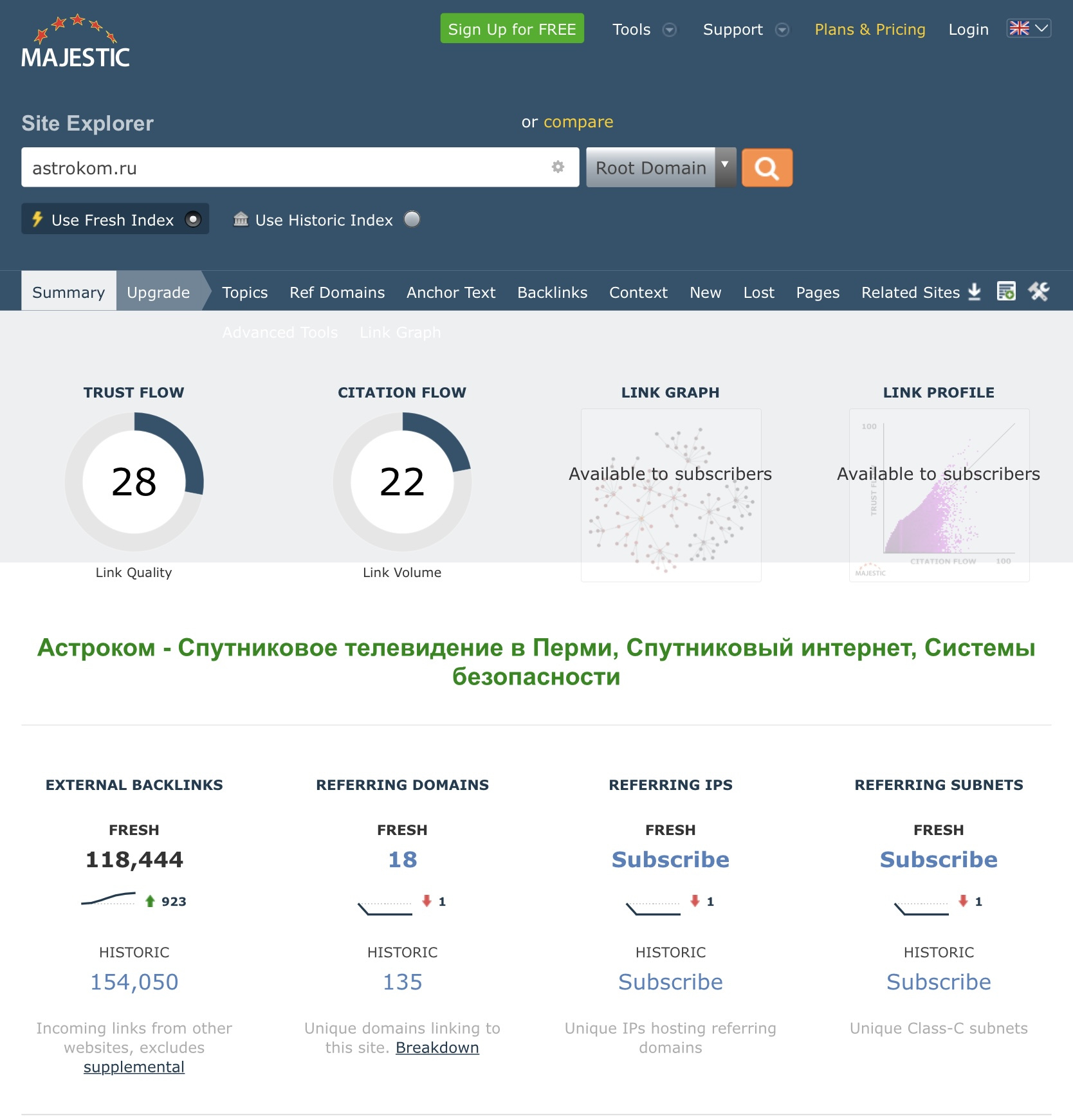1073x1120 pixels.
Task: Click the Fresh external backlinks 118,444 value
Action: [134, 859]
